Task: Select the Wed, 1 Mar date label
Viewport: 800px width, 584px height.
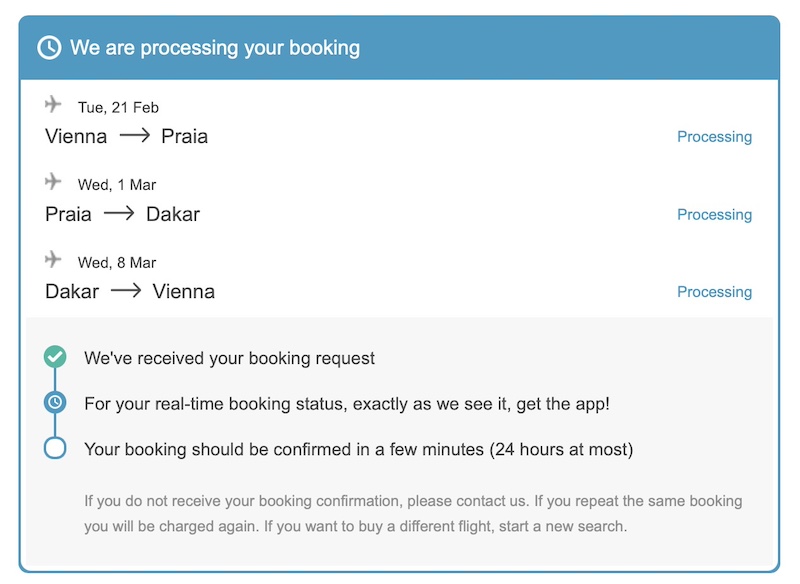Action: pyautogui.click(x=117, y=185)
